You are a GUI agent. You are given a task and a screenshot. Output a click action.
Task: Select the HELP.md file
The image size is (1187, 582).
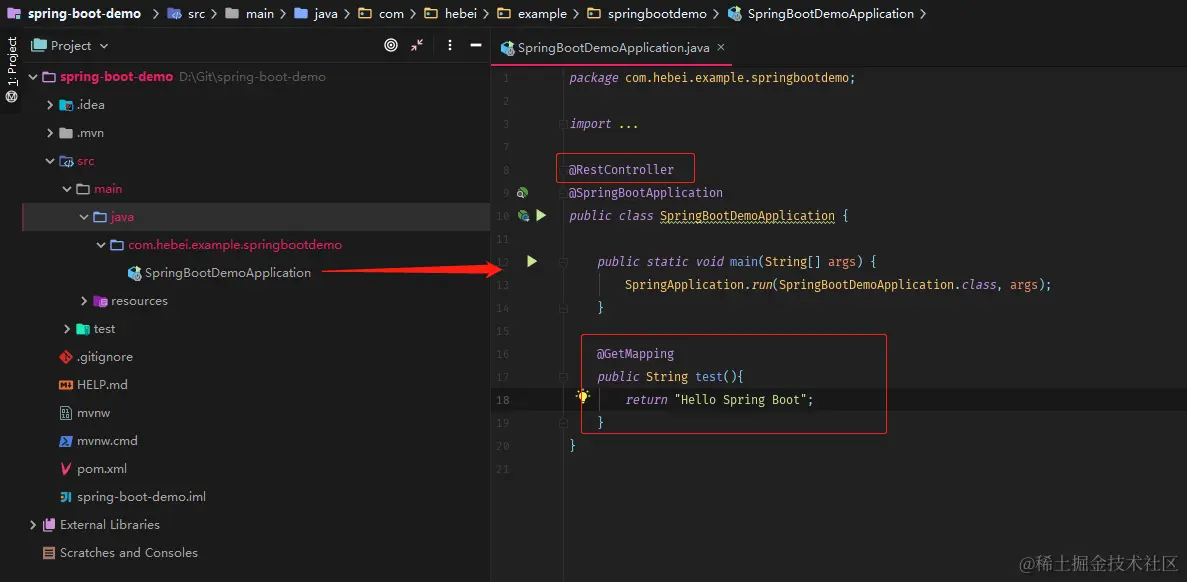102,384
